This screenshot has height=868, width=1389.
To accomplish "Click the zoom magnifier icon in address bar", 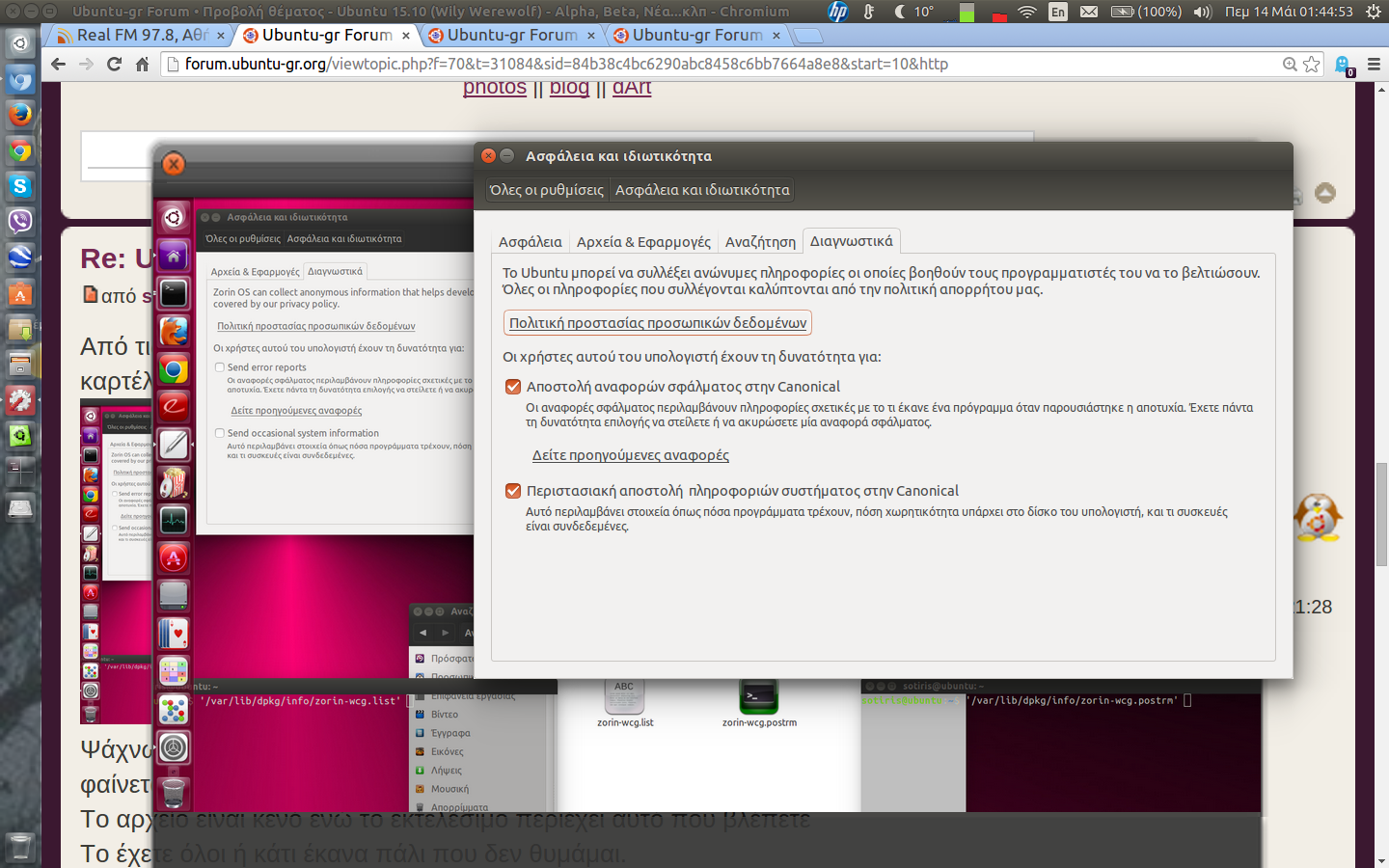I will pos(1290,64).
